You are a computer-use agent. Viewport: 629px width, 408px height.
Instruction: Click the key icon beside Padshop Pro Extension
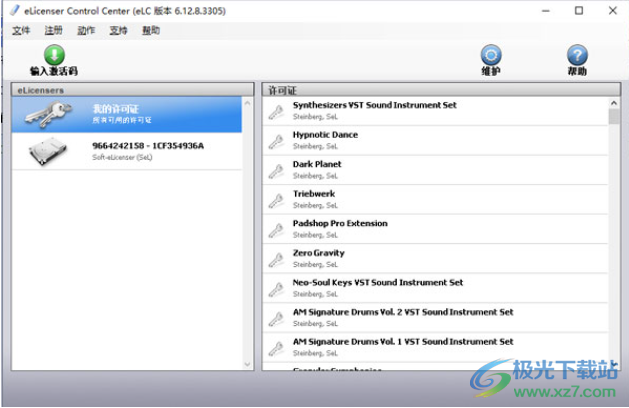[x=276, y=230]
